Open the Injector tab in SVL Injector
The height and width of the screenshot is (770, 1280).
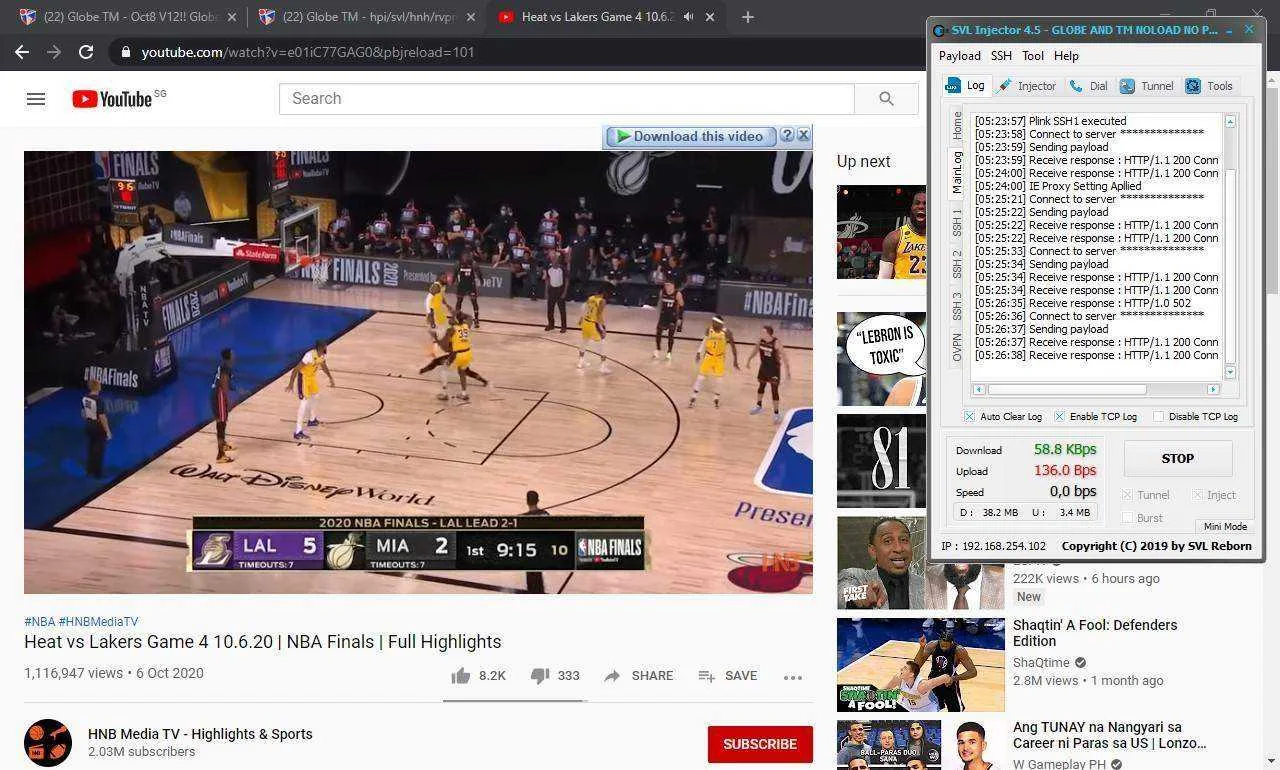click(1027, 86)
